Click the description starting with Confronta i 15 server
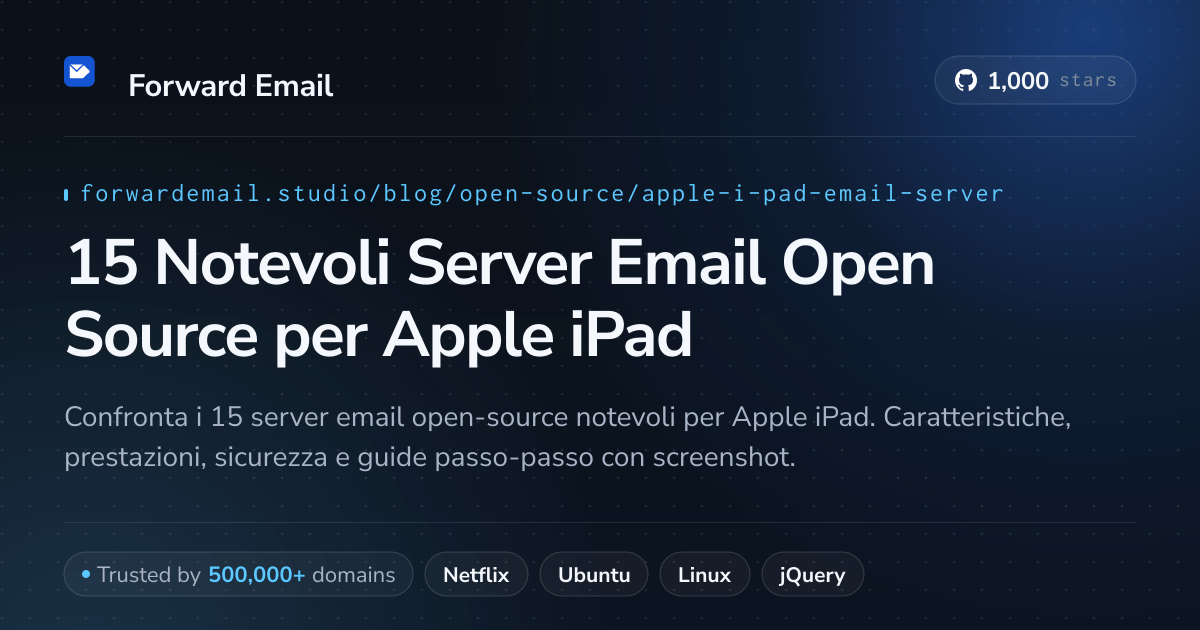 tap(568, 437)
